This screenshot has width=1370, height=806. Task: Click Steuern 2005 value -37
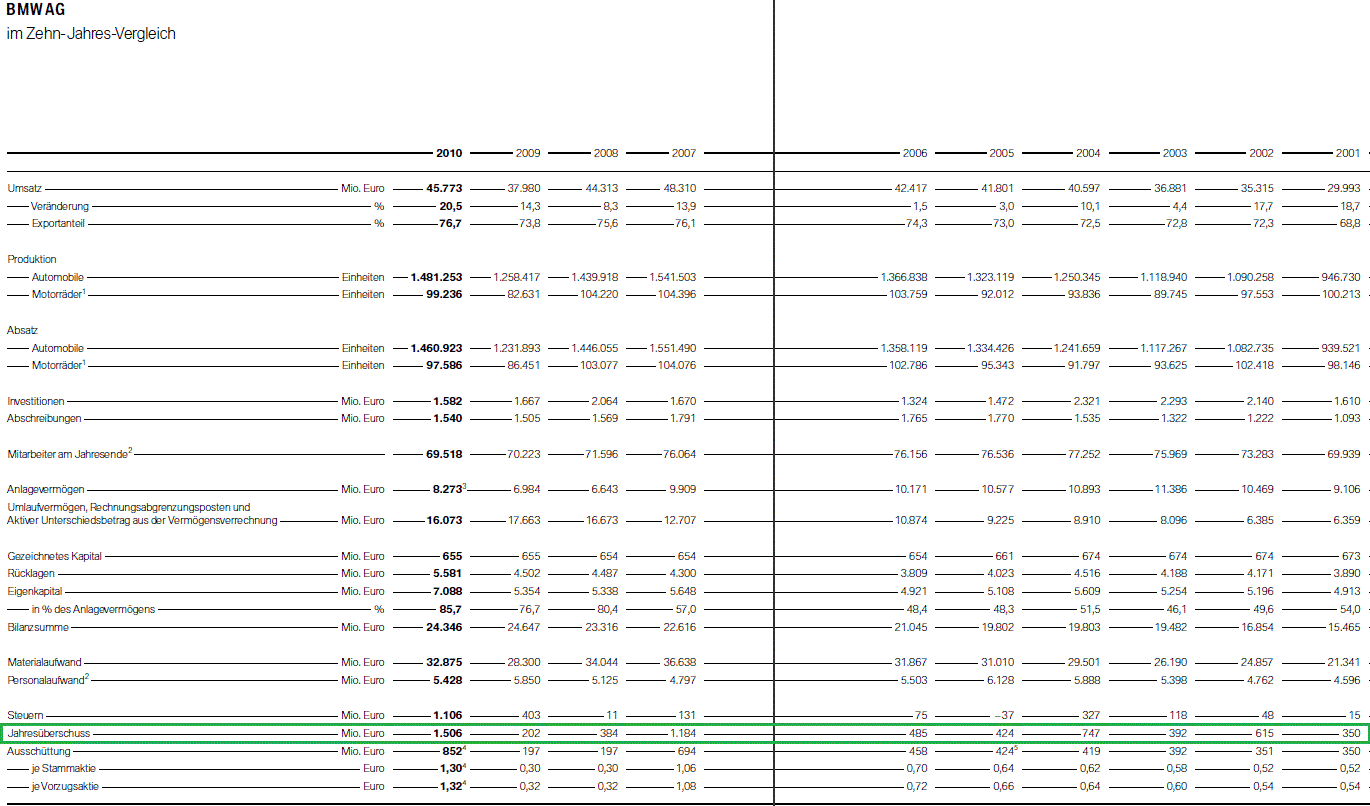point(1003,715)
